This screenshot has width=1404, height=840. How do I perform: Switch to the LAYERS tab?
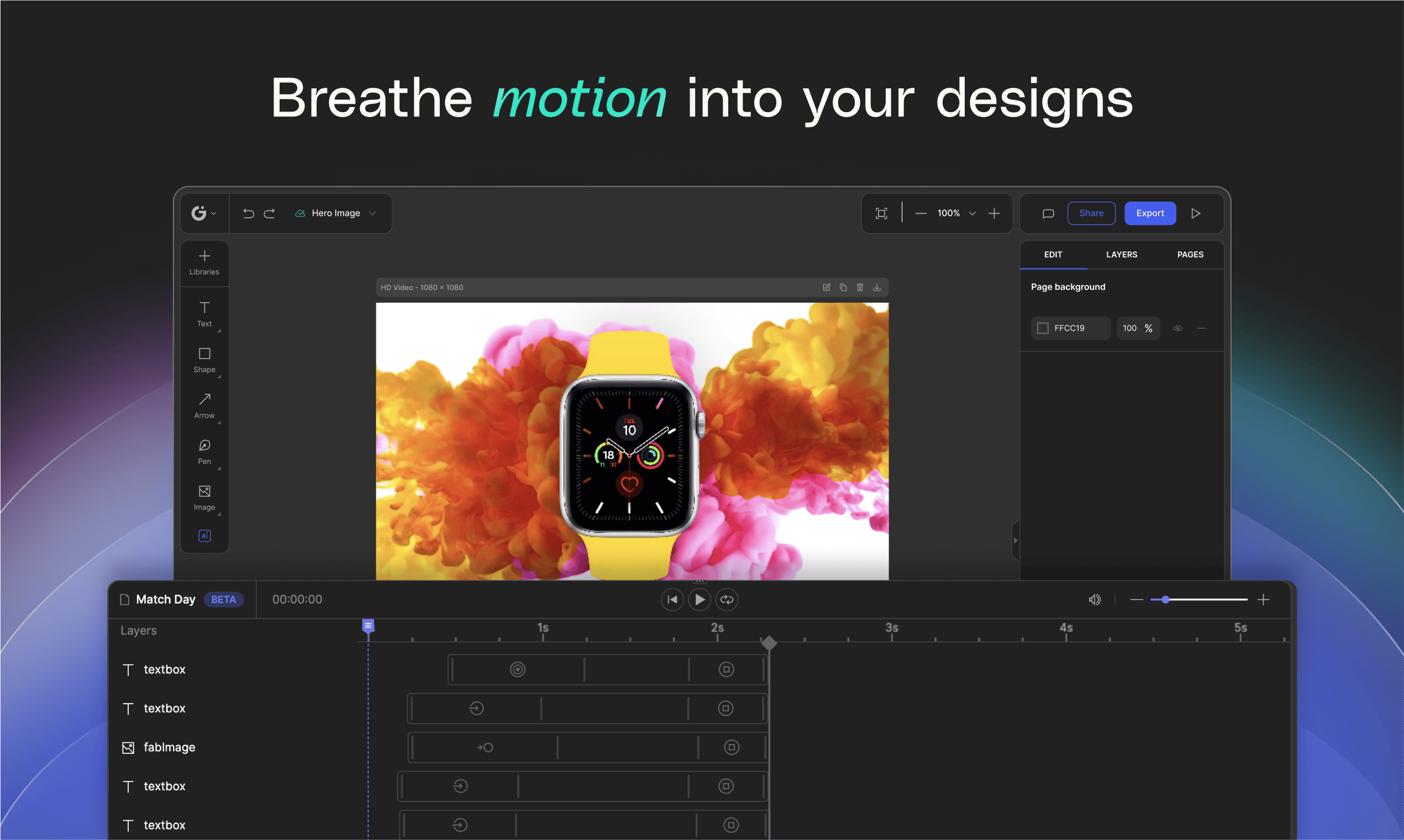(1122, 255)
